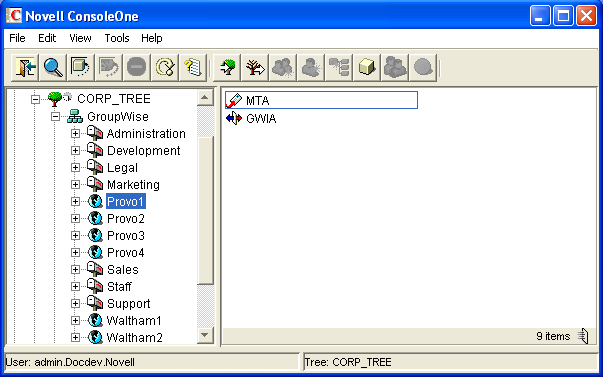The width and height of the screenshot is (603, 377).
Task: Click the disabled New User person icon
Action: click(311, 67)
